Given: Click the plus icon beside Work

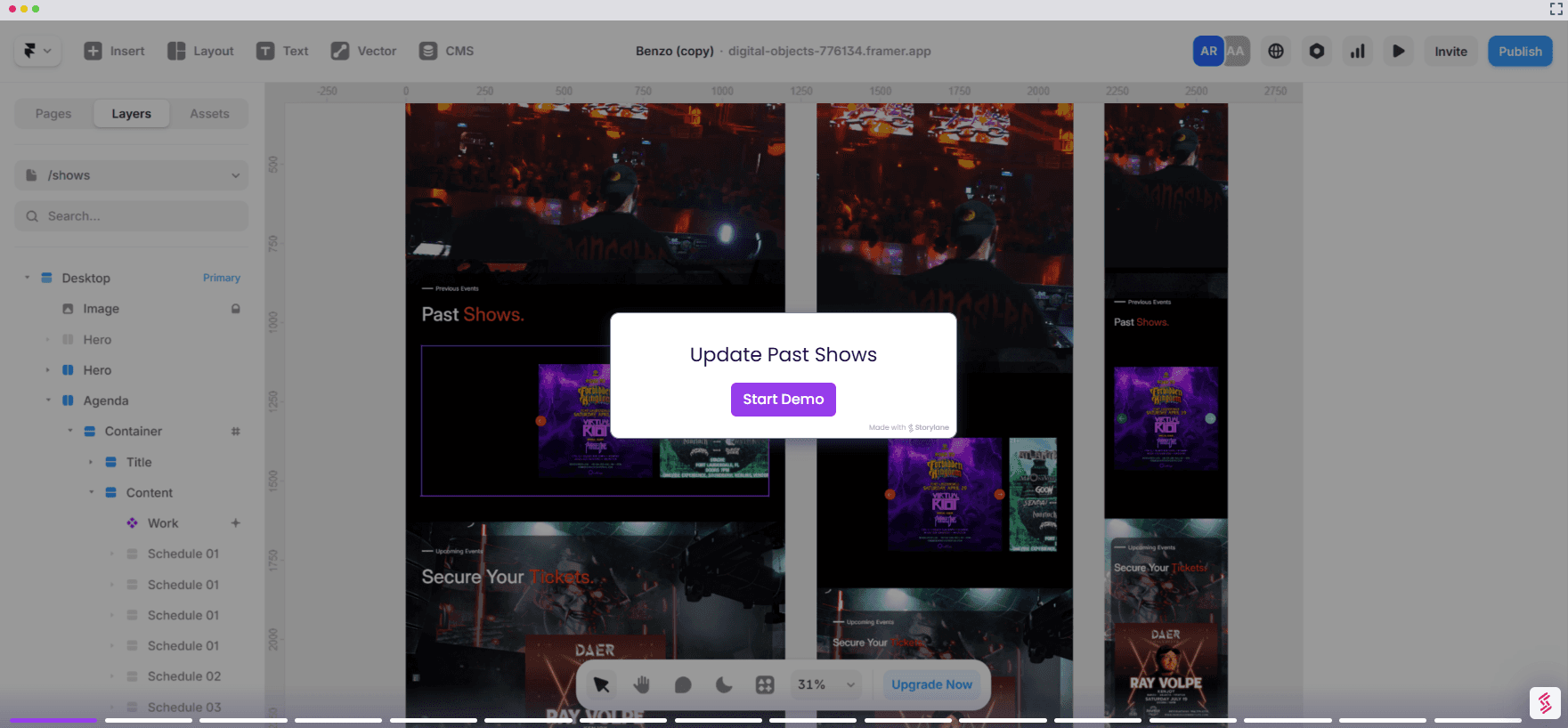Looking at the screenshot, I should 236,523.
